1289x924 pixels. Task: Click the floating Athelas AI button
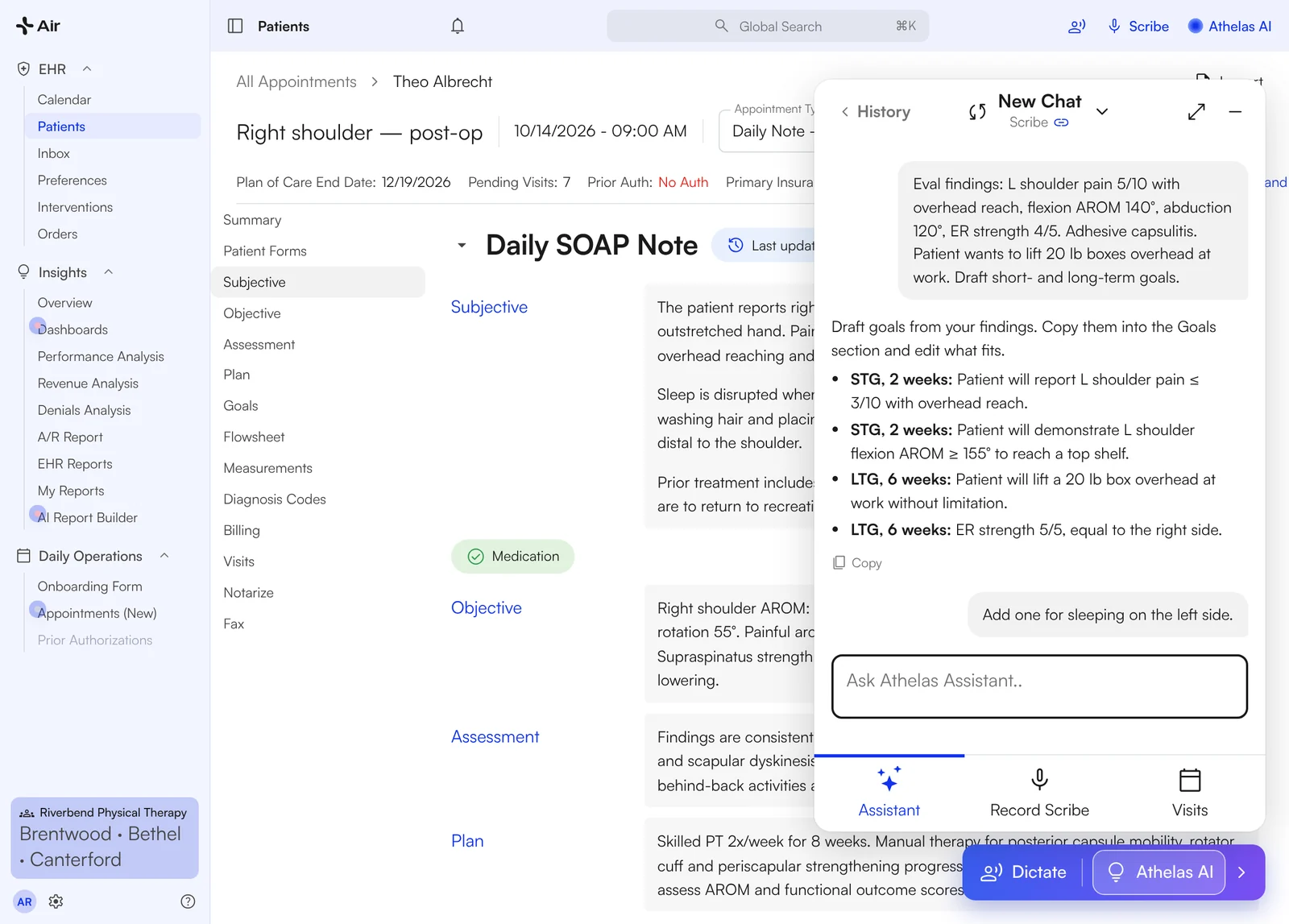click(1158, 872)
